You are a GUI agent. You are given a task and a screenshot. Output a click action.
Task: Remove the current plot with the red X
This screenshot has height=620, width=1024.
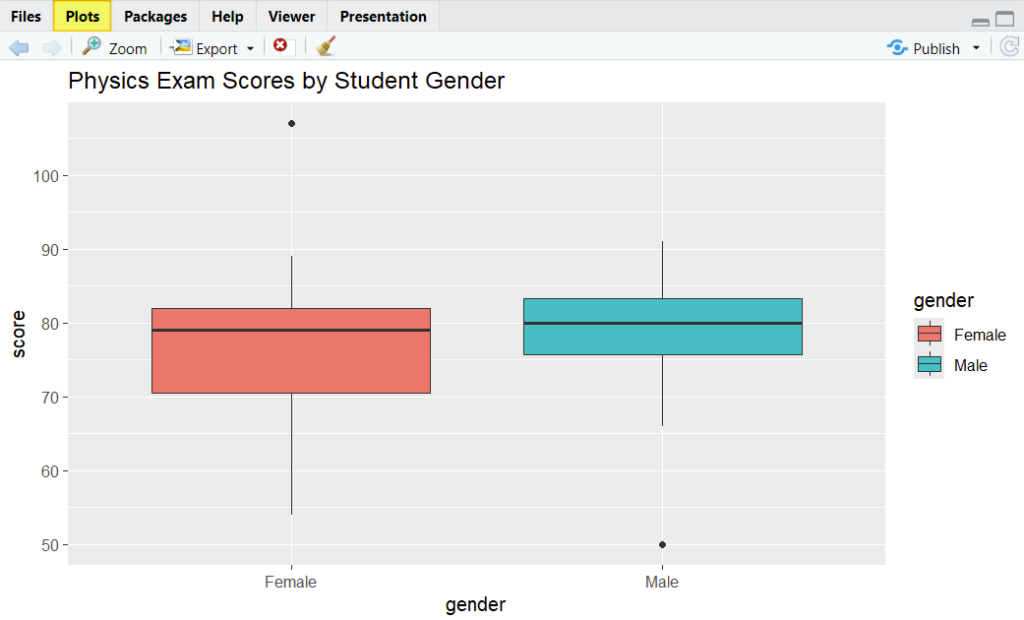(280, 45)
